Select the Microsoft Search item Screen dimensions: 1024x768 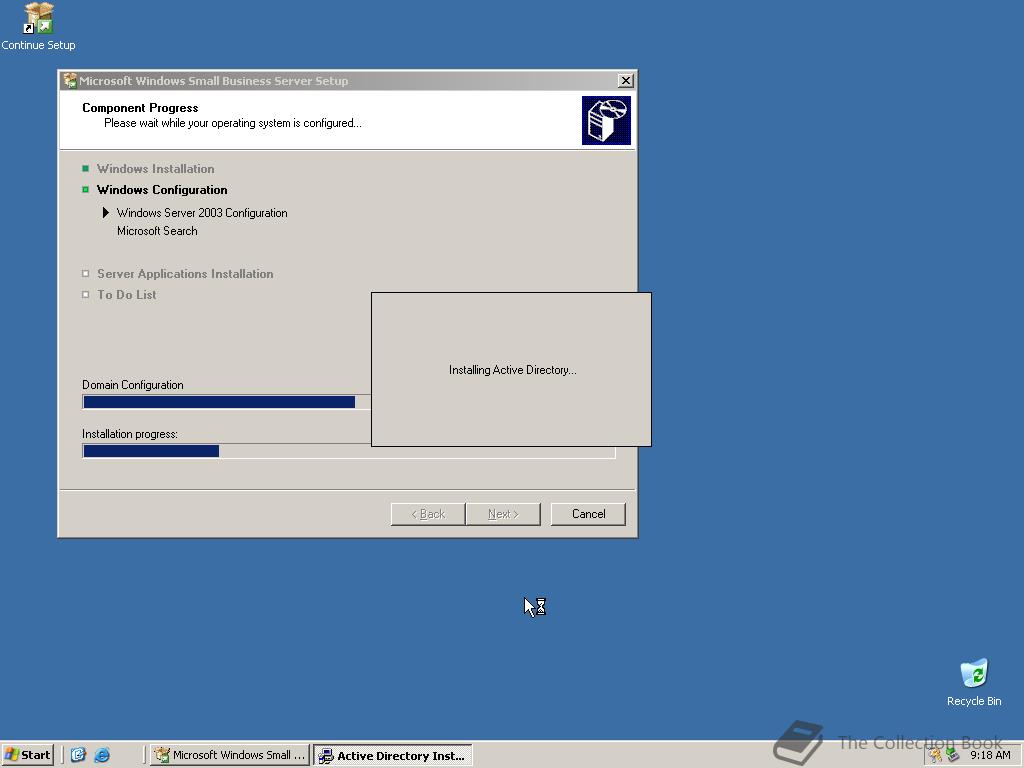(x=157, y=231)
